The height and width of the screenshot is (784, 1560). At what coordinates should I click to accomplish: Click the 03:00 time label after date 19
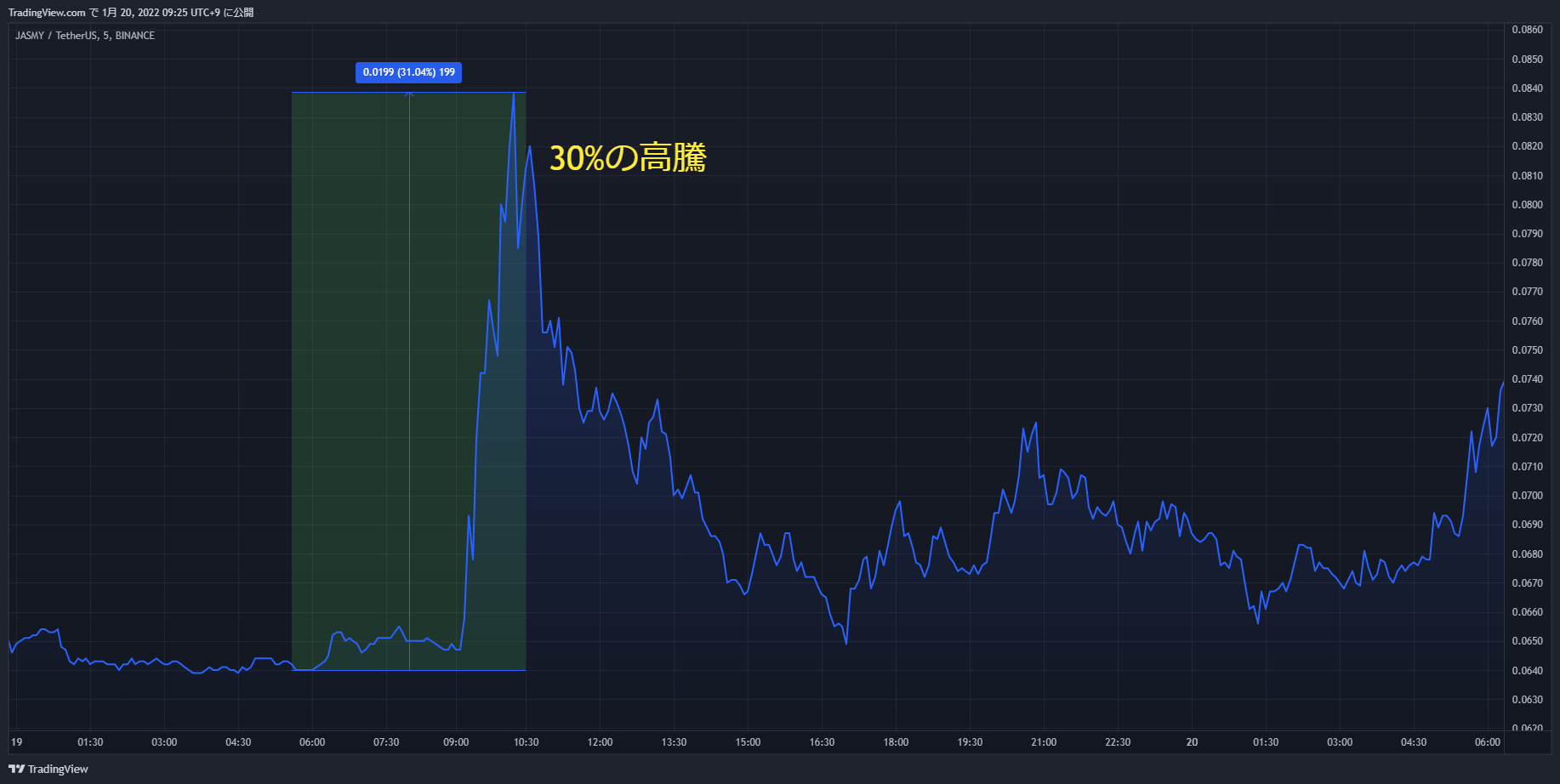coord(164,742)
